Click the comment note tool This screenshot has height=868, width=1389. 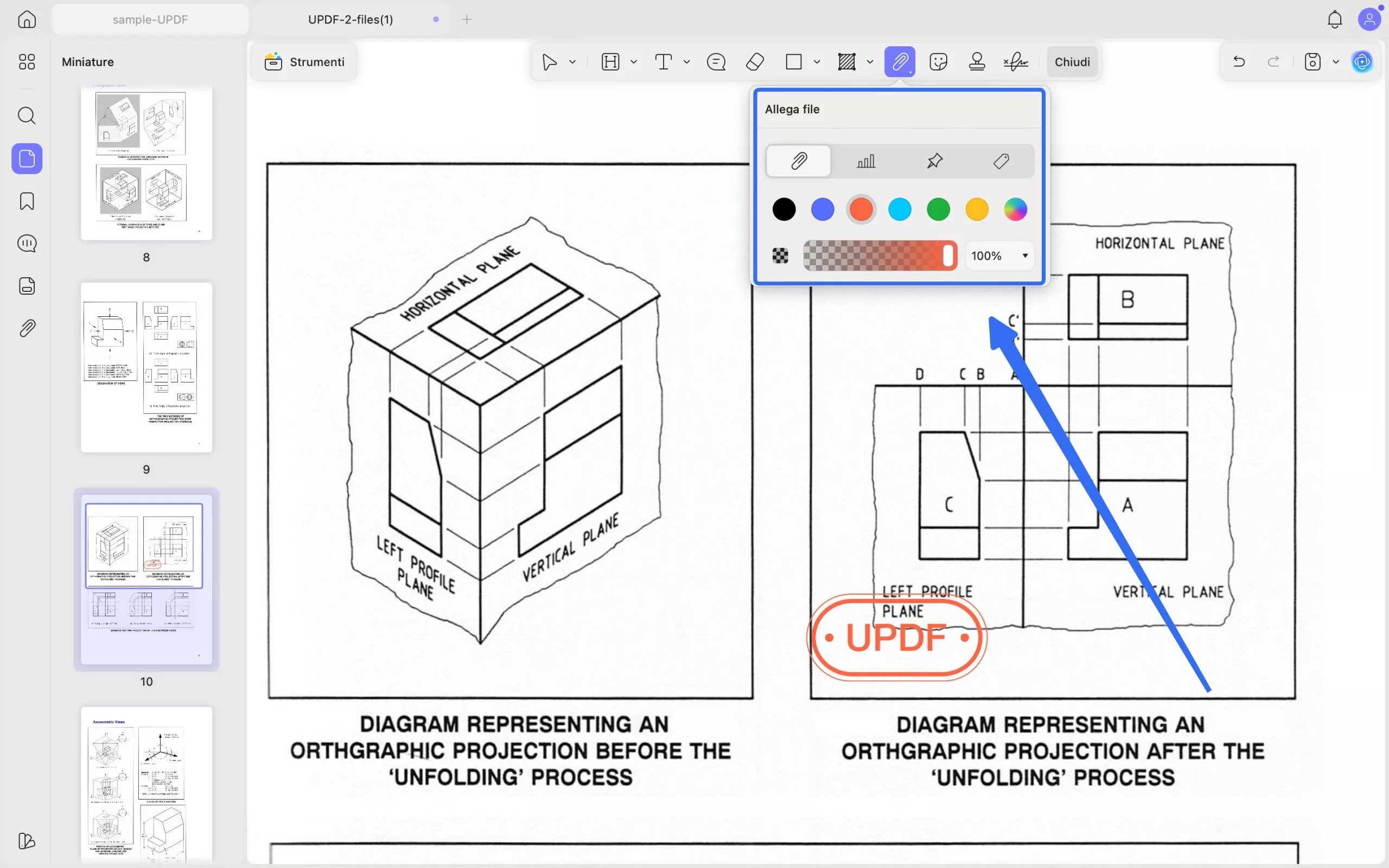[x=716, y=62]
